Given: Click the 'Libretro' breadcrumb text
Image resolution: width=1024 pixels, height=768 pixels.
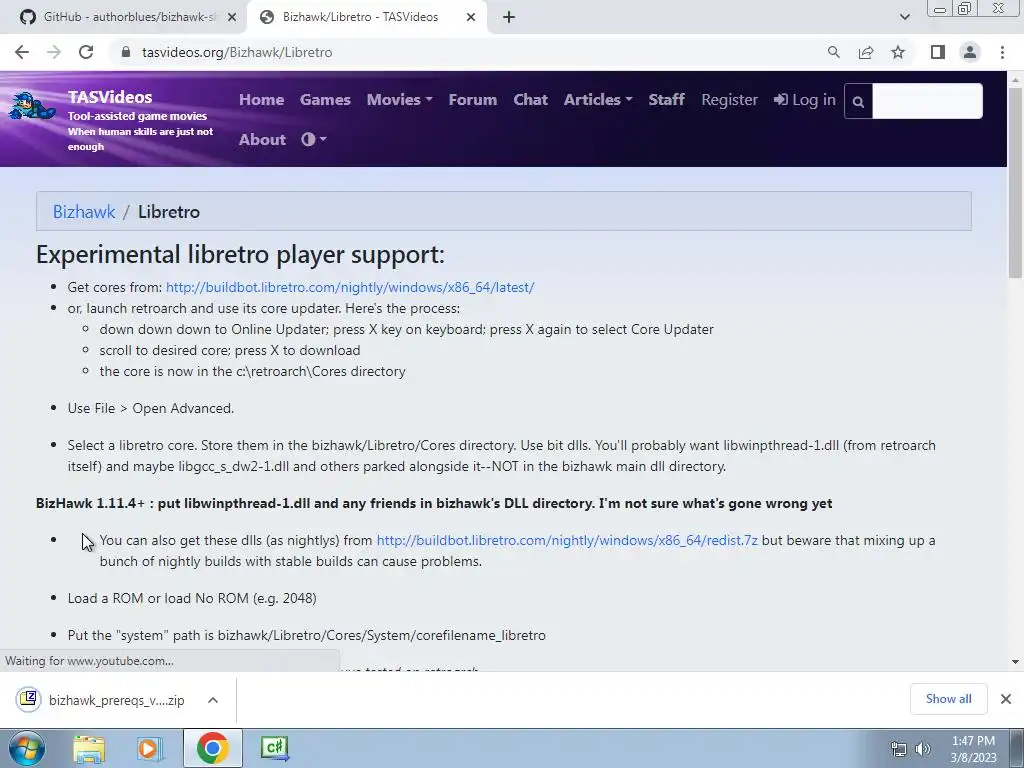Looking at the screenshot, I should 168,212.
